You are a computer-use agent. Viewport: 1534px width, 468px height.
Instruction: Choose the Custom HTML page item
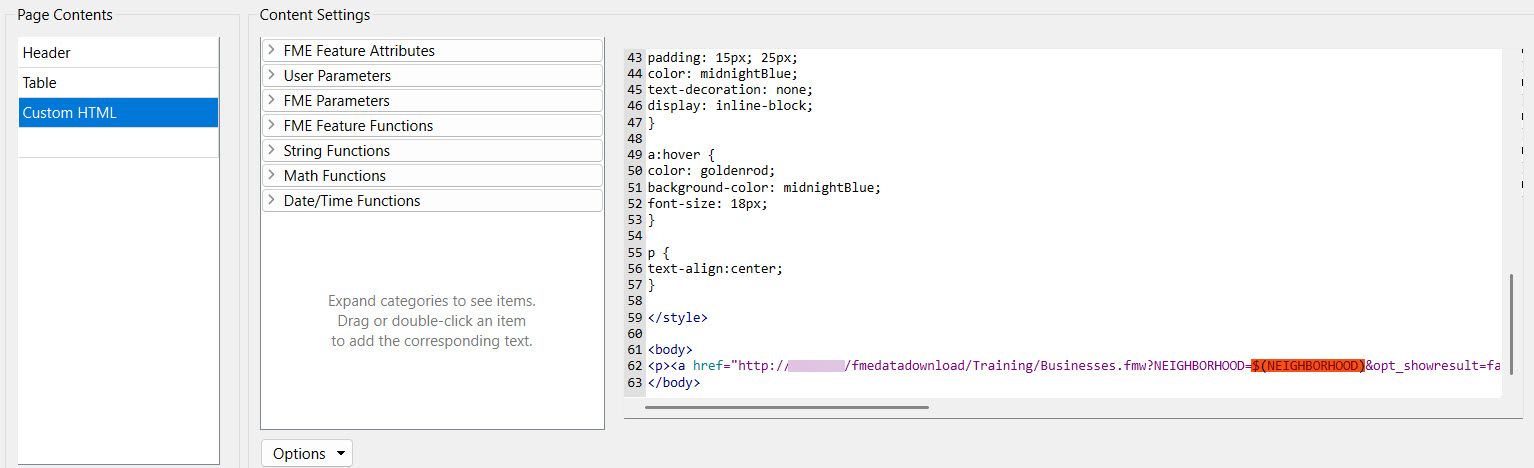(x=70, y=113)
